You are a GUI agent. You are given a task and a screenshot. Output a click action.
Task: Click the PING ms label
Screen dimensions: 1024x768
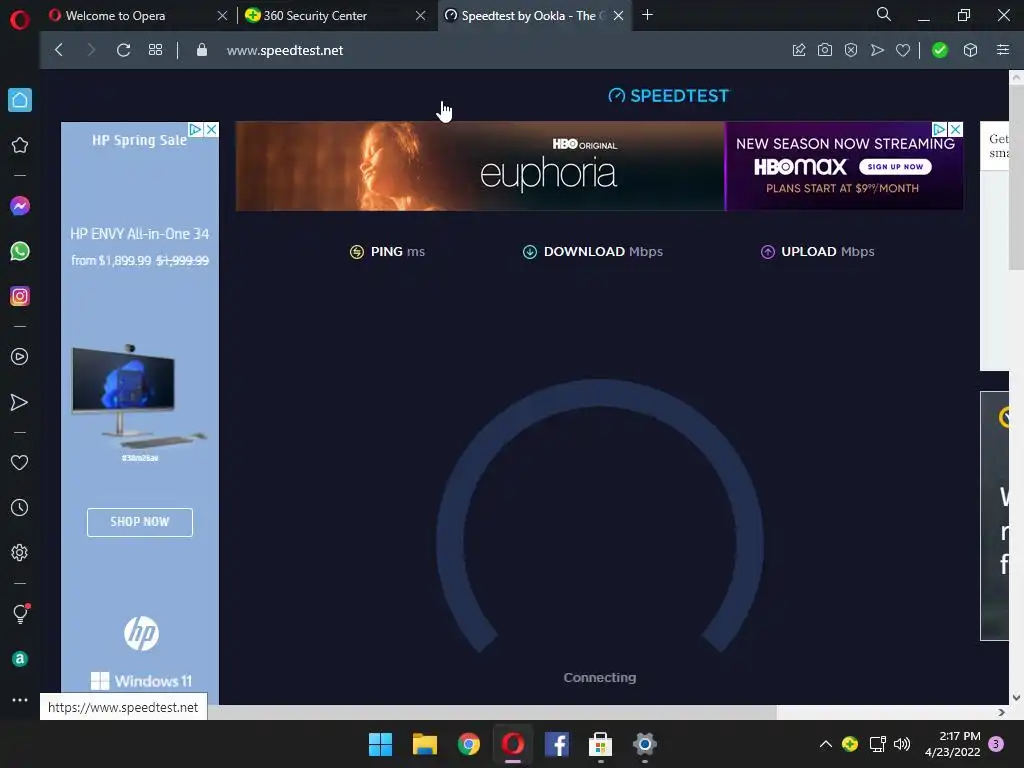387,251
